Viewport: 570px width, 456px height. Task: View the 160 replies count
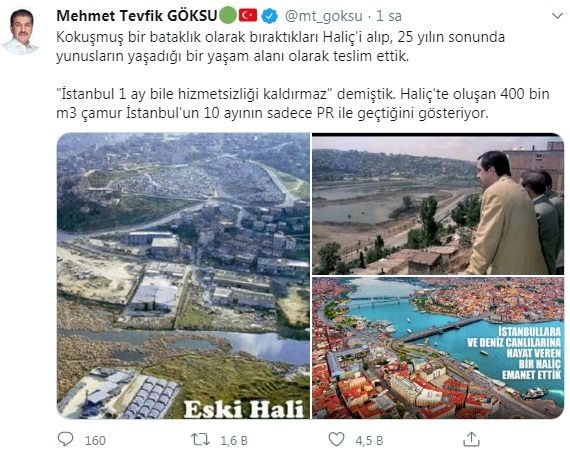point(95,440)
